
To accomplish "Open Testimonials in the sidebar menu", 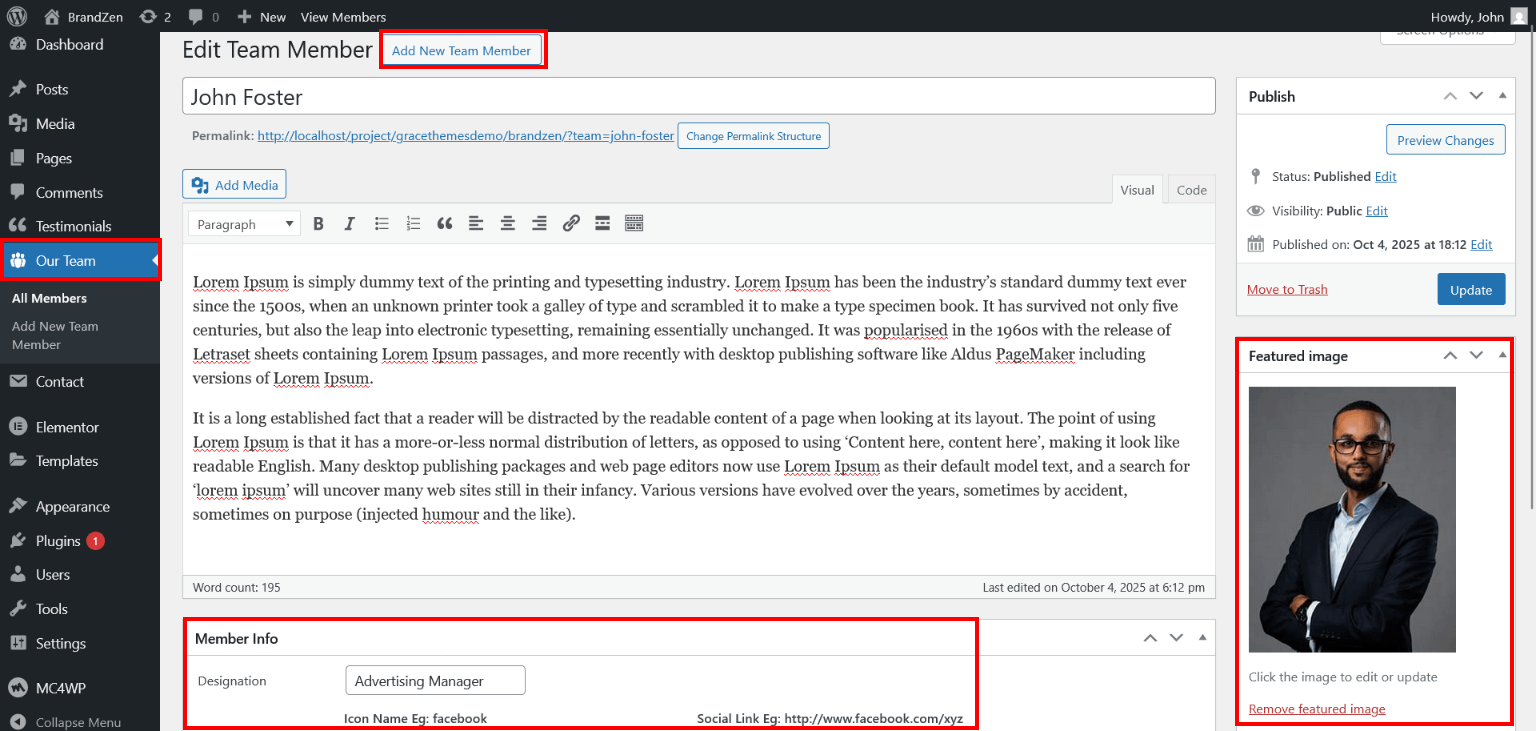I will 73,226.
